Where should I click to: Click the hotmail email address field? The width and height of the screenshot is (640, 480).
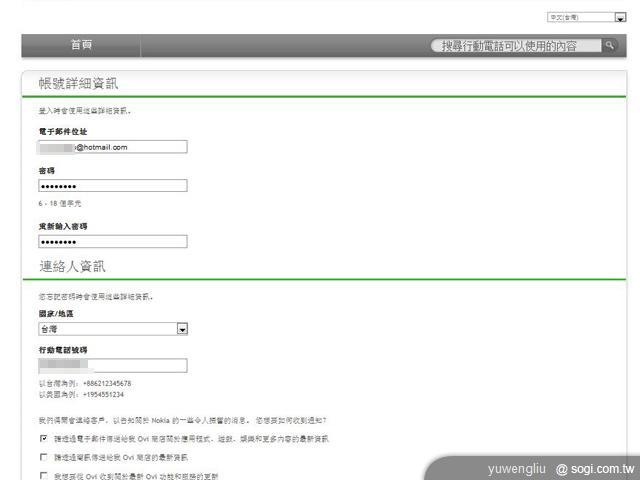(113, 147)
